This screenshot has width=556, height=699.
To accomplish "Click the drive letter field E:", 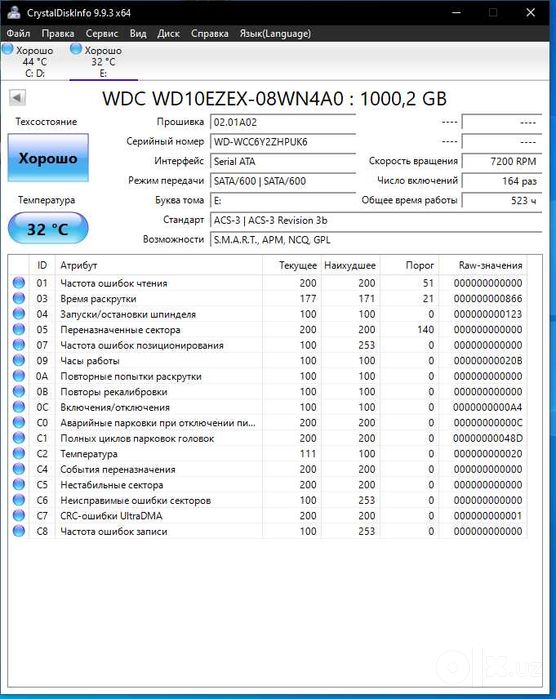I will [x=283, y=201].
